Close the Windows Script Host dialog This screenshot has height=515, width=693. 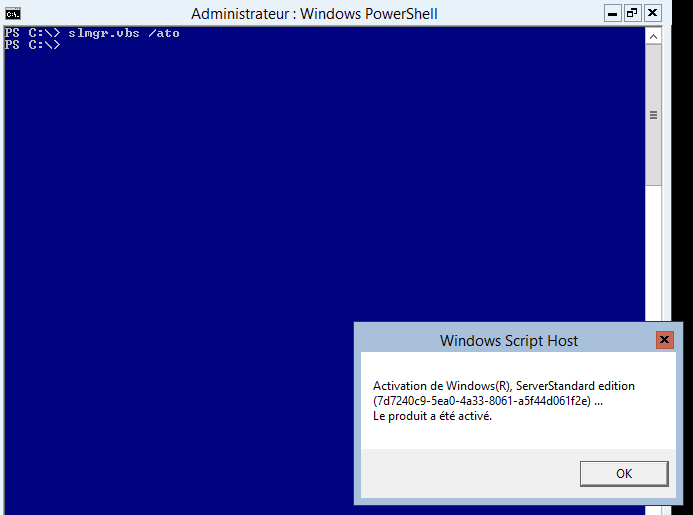[664, 340]
